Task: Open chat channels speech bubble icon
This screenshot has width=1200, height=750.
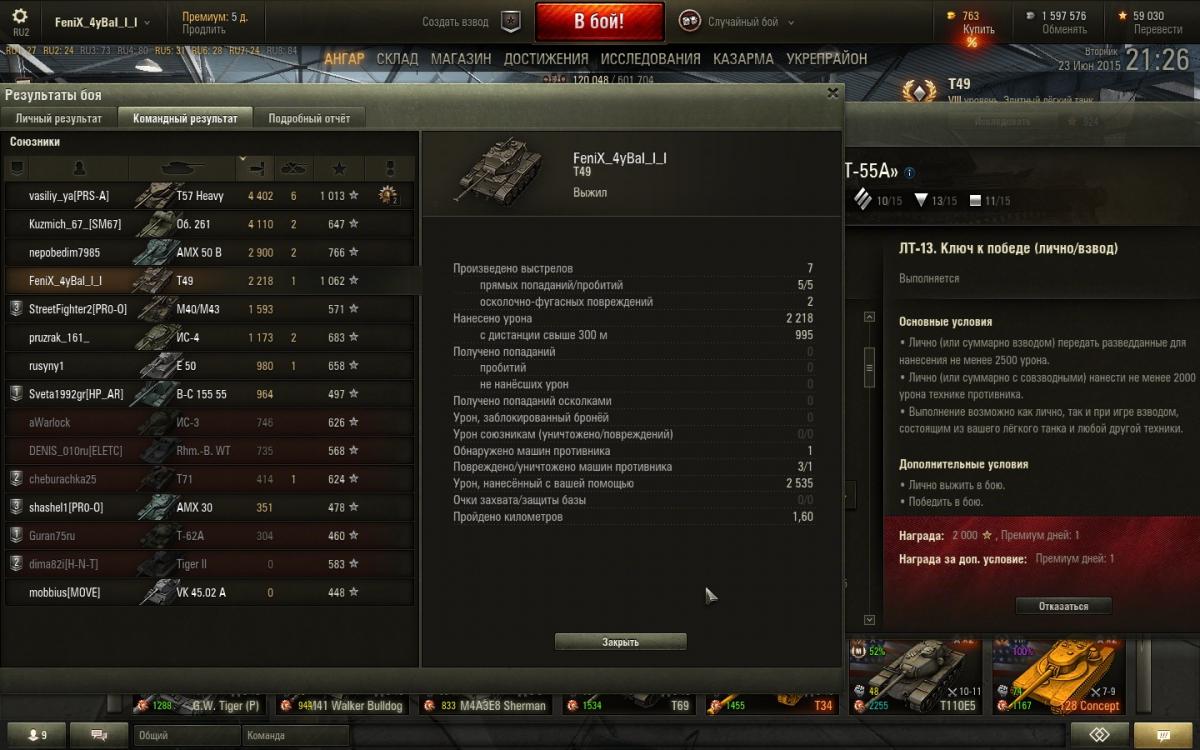Action: pyautogui.click(x=102, y=735)
